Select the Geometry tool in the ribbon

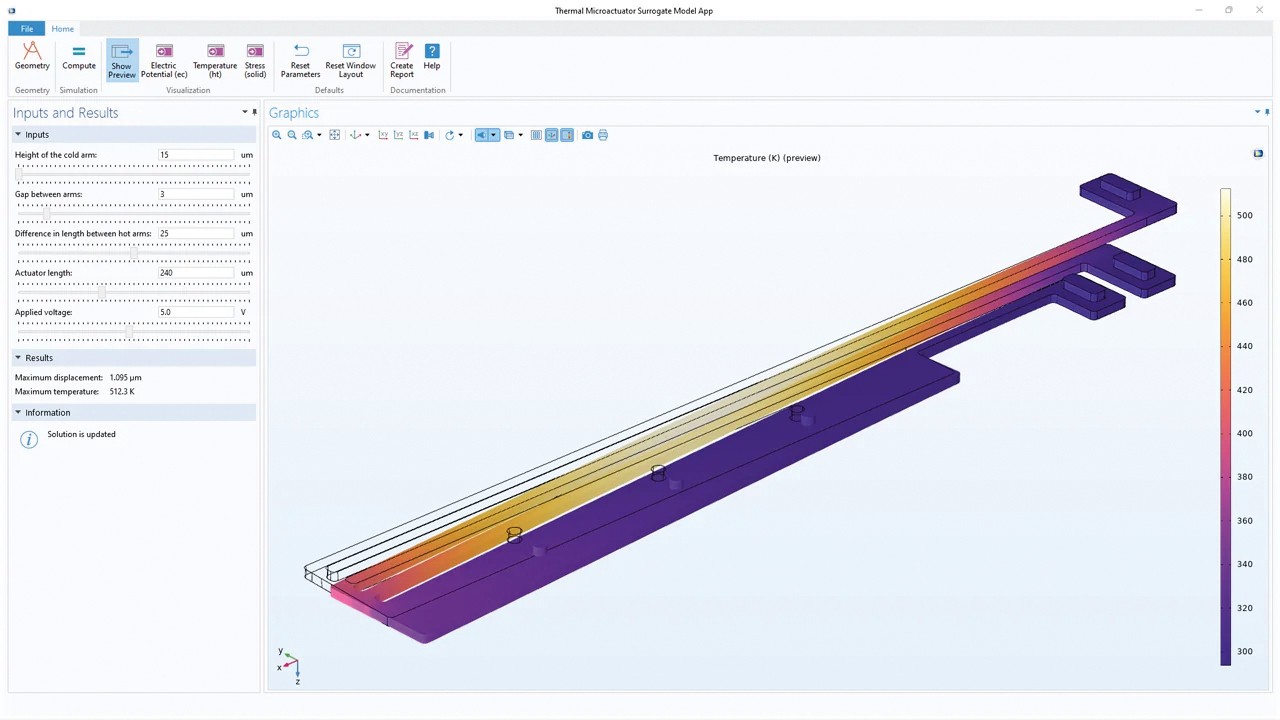coord(32,57)
